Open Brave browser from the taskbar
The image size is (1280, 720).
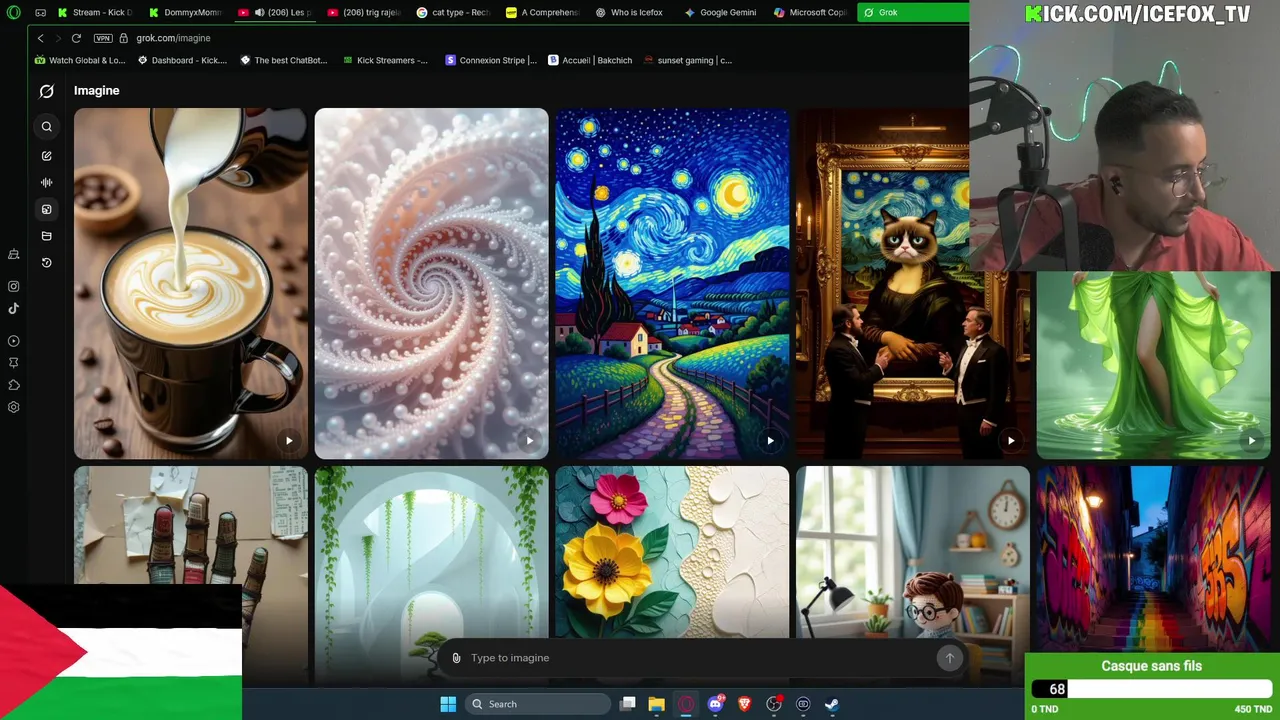[x=744, y=704]
